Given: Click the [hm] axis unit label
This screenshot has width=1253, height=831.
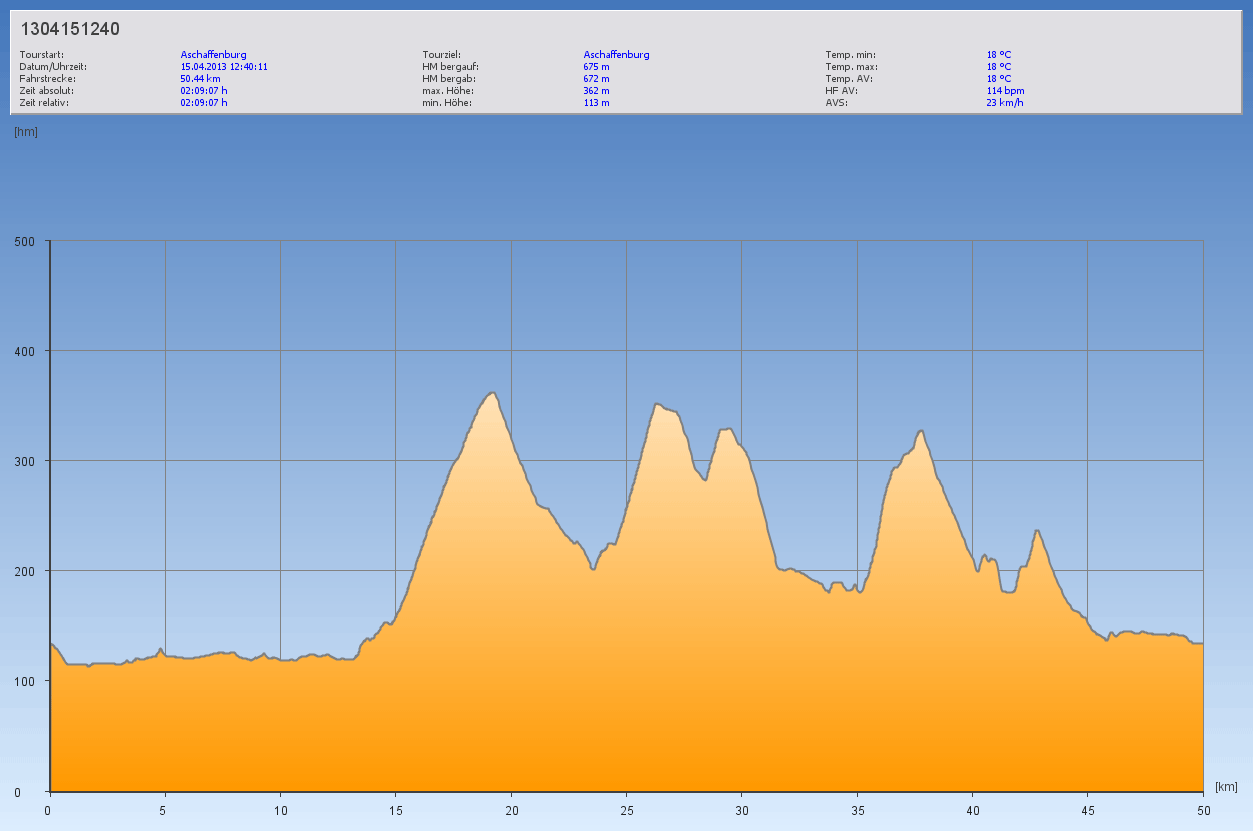Looking at the screenshot, I should click(26, 132).
